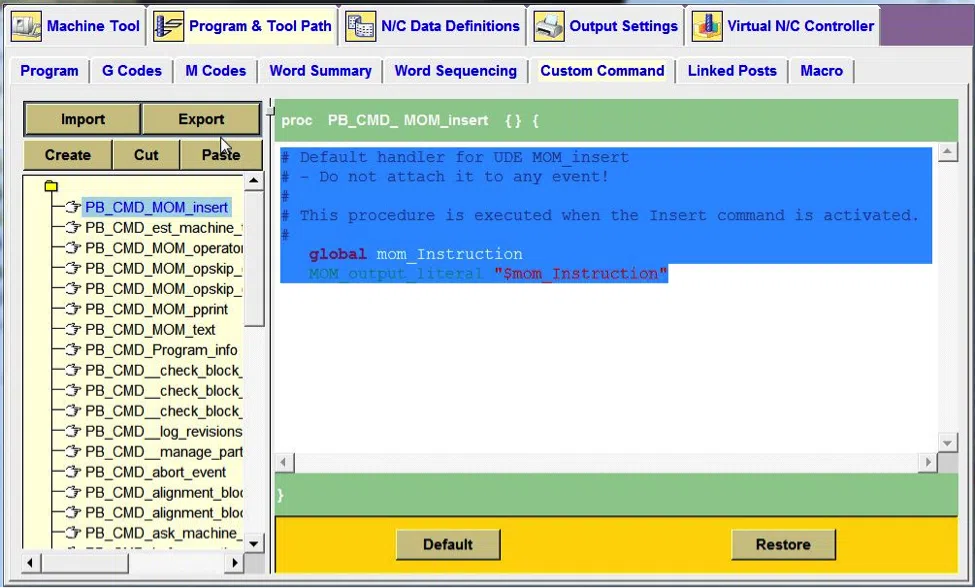Click the yellow folder icon in the tree

tap(51, 186)
